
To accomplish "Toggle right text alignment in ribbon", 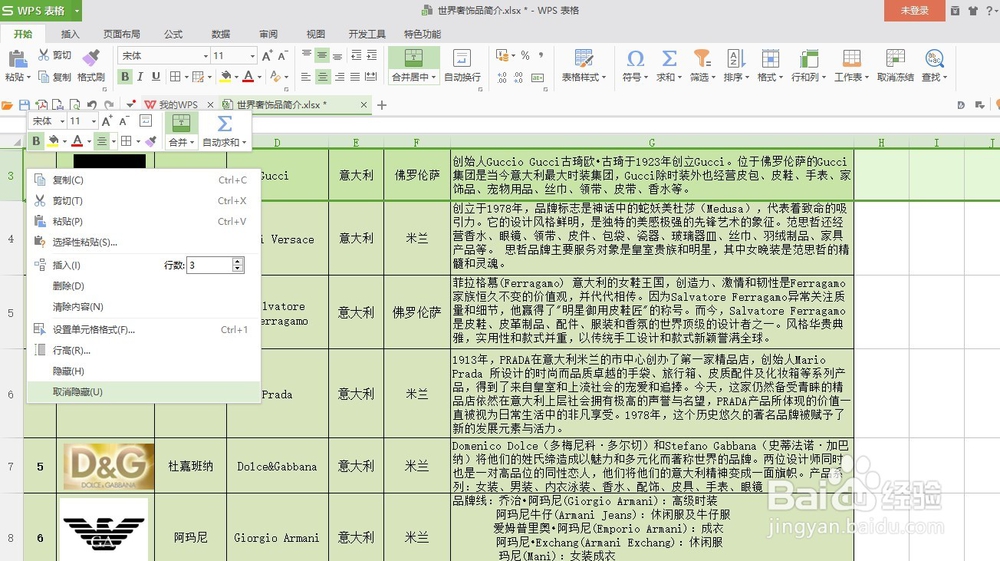I will 339,77.
